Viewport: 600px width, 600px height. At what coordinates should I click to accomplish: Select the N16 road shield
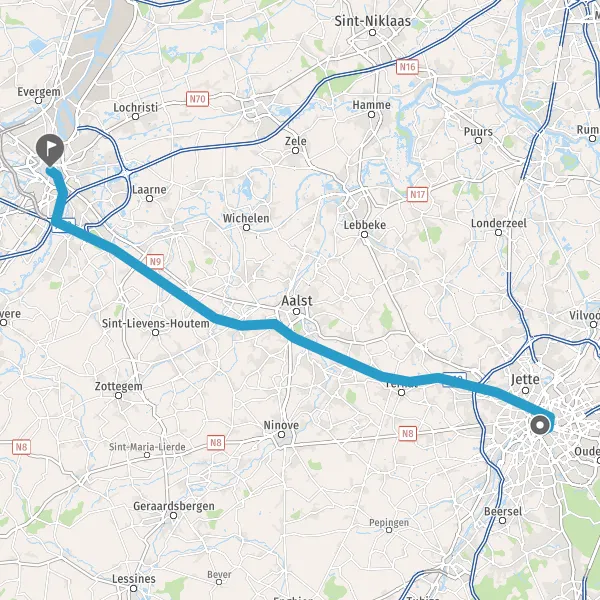coord(407,67)
